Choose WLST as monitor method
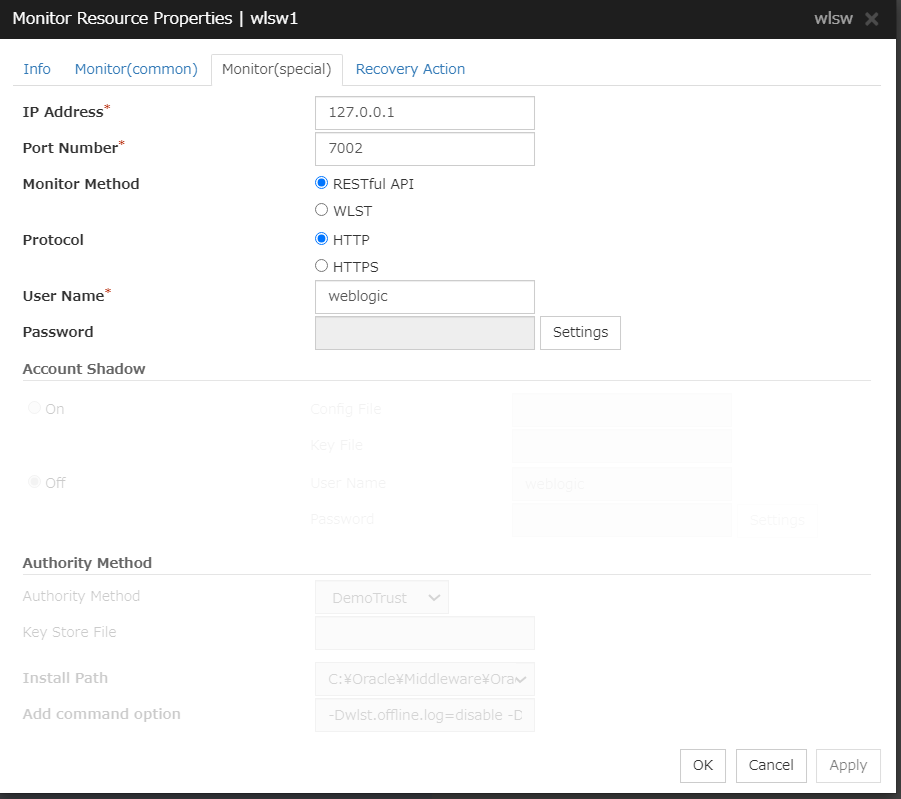This screenshot has height=799, width=901. 321,210
